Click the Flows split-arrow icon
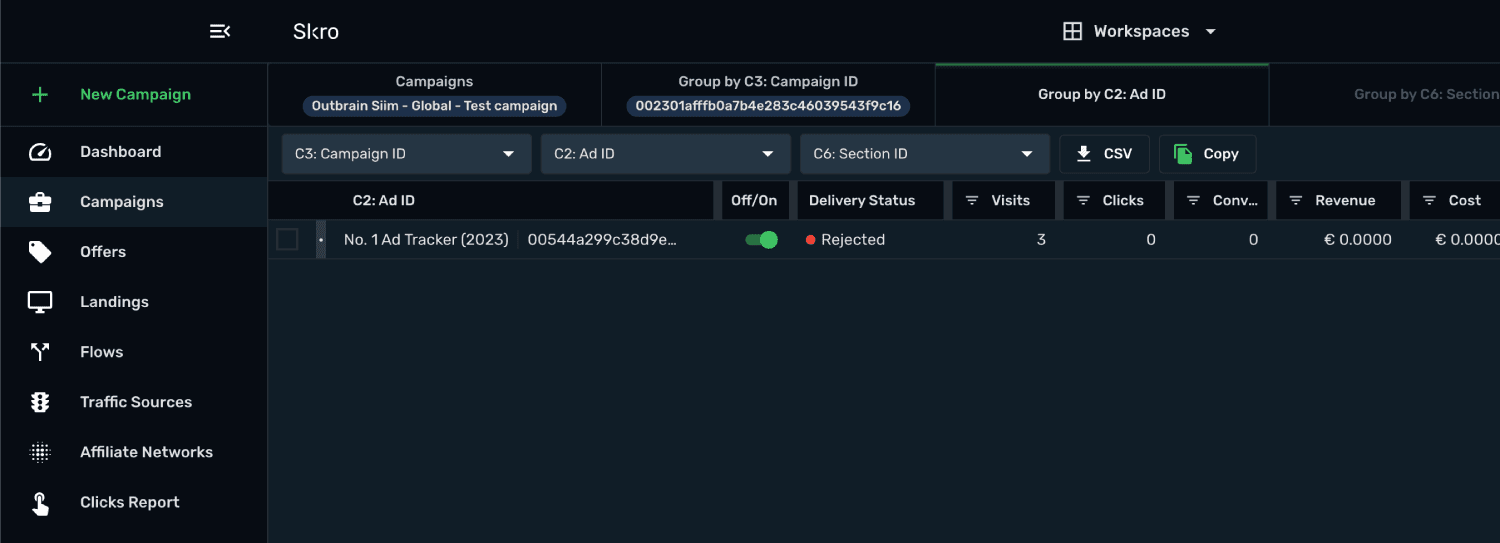 (40, 352)
